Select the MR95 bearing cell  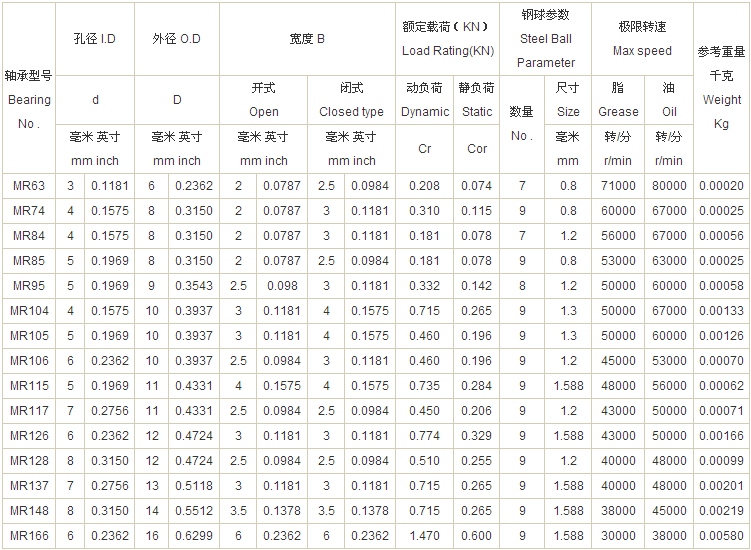(x=29, y=286)
